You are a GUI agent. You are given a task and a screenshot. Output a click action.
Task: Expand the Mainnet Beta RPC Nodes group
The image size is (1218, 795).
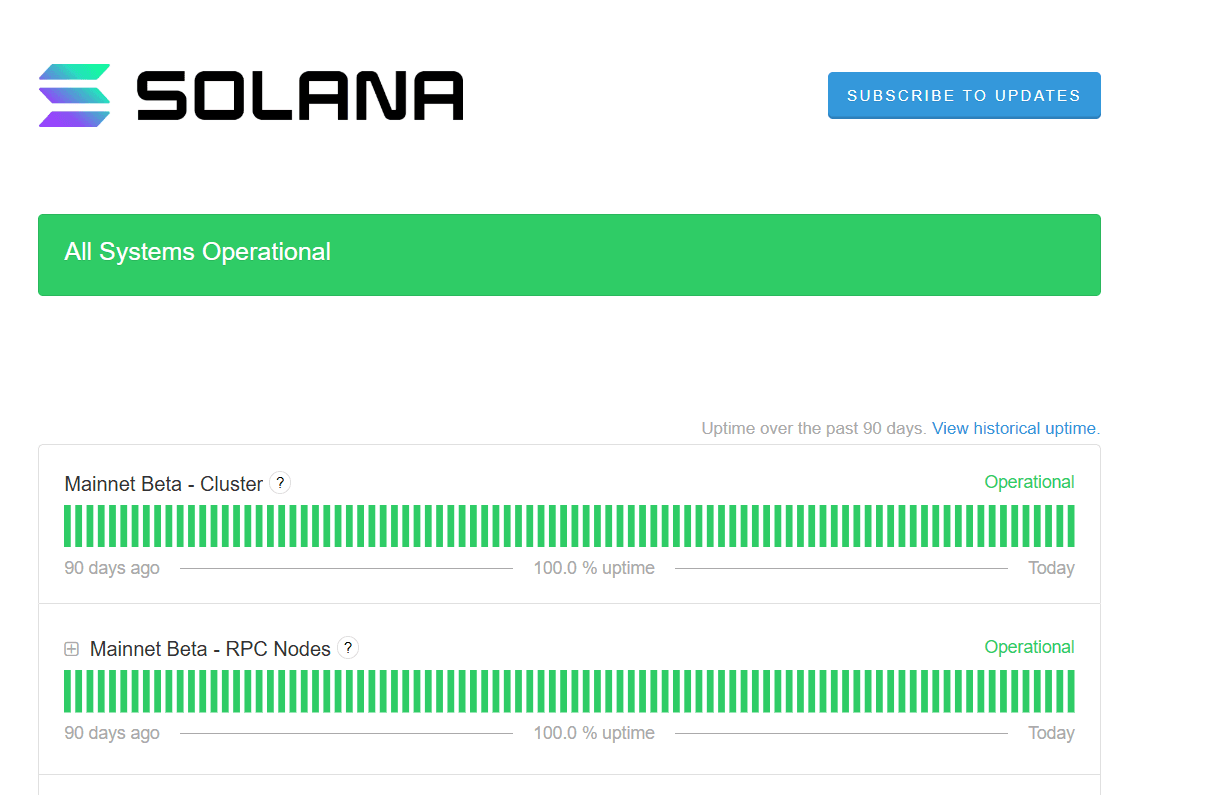(71, 649)
